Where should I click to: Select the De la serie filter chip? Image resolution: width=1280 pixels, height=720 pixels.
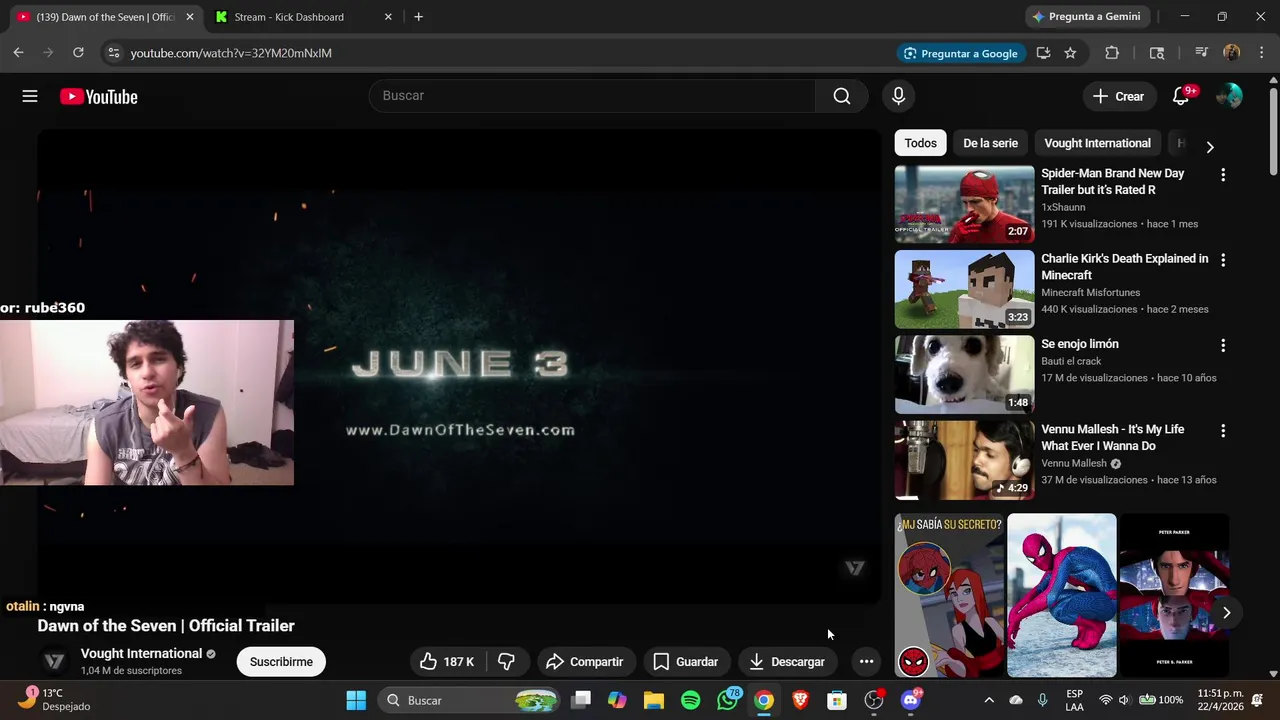(990, 143)
